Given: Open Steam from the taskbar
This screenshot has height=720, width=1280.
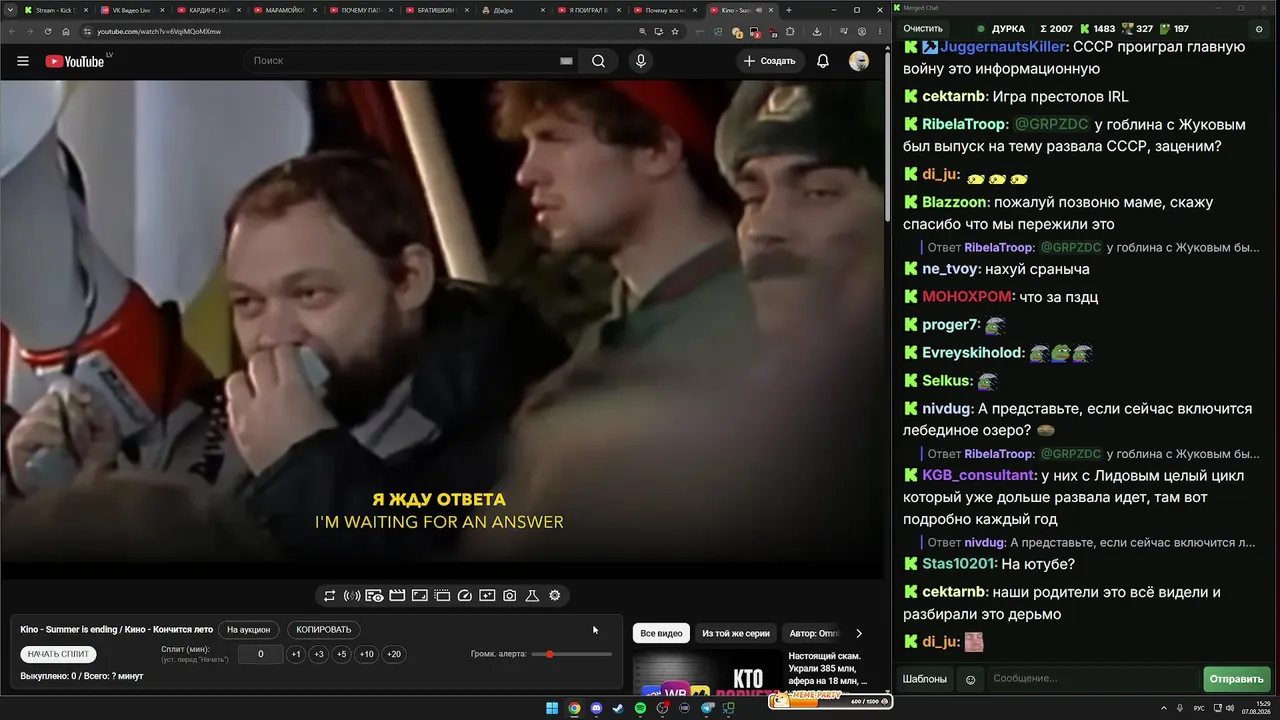Looking at the screenshot, I should pyautogui.click(x=618, y=708).
